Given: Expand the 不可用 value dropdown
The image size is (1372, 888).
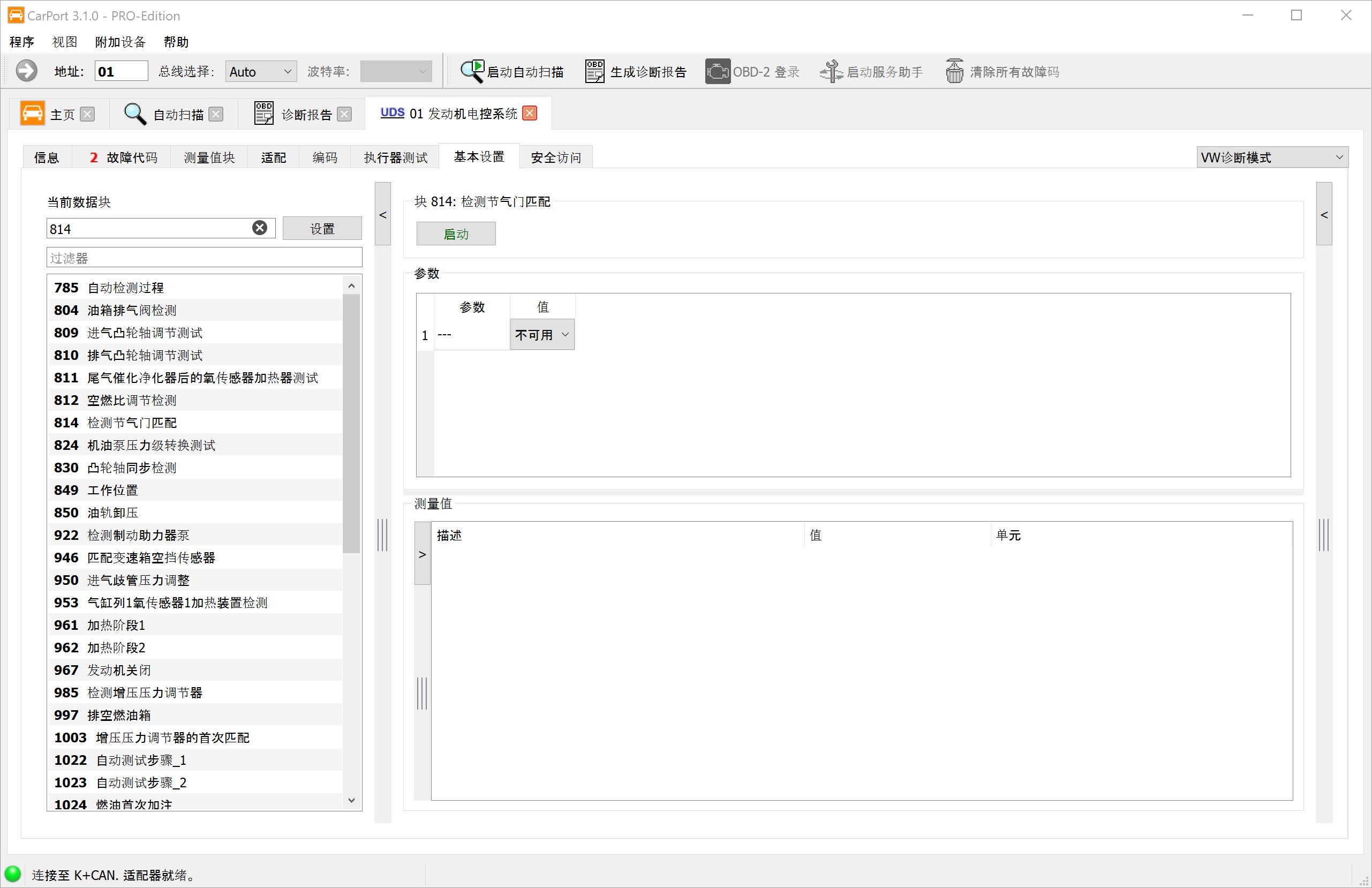Looking at the screenshot, I should (565, 335).
